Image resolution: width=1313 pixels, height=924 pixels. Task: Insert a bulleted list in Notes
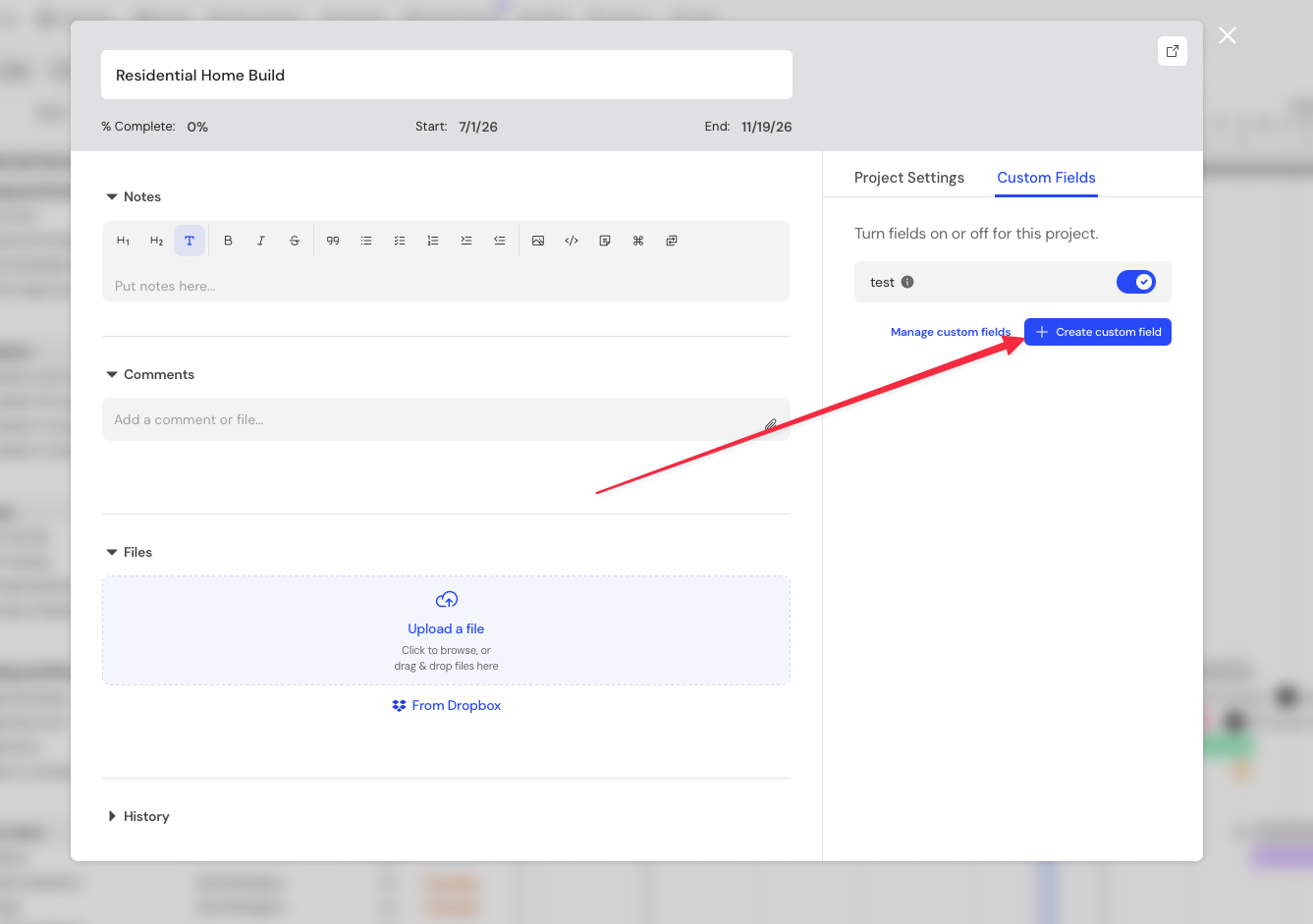pyautogui.click(x=366, y=241)
